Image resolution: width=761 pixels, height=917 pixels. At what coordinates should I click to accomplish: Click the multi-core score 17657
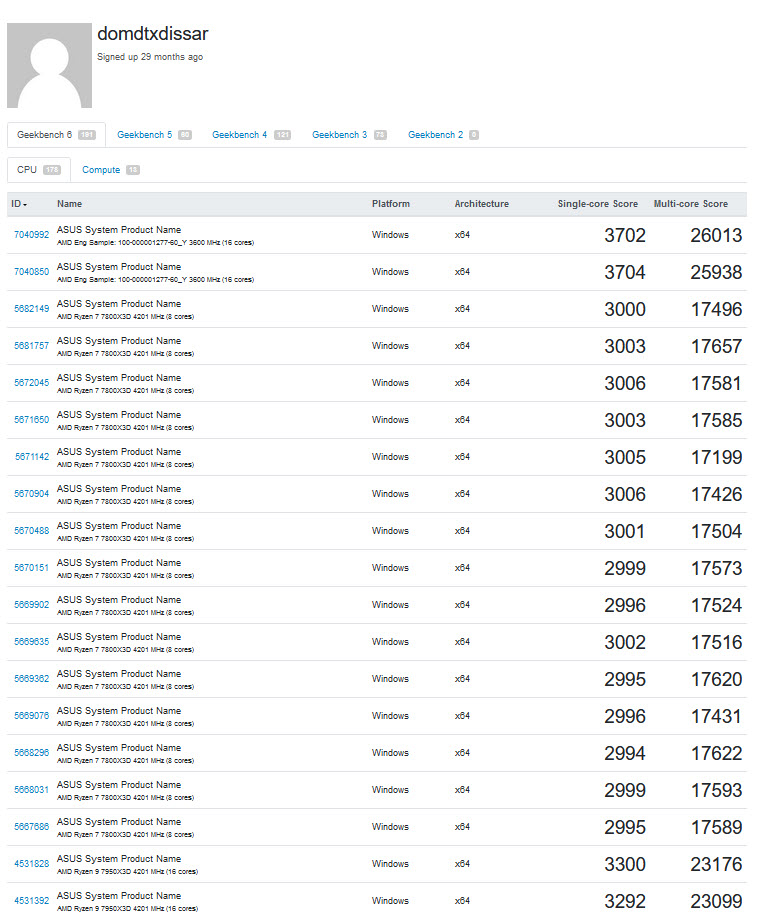click(x=717, y=346)
